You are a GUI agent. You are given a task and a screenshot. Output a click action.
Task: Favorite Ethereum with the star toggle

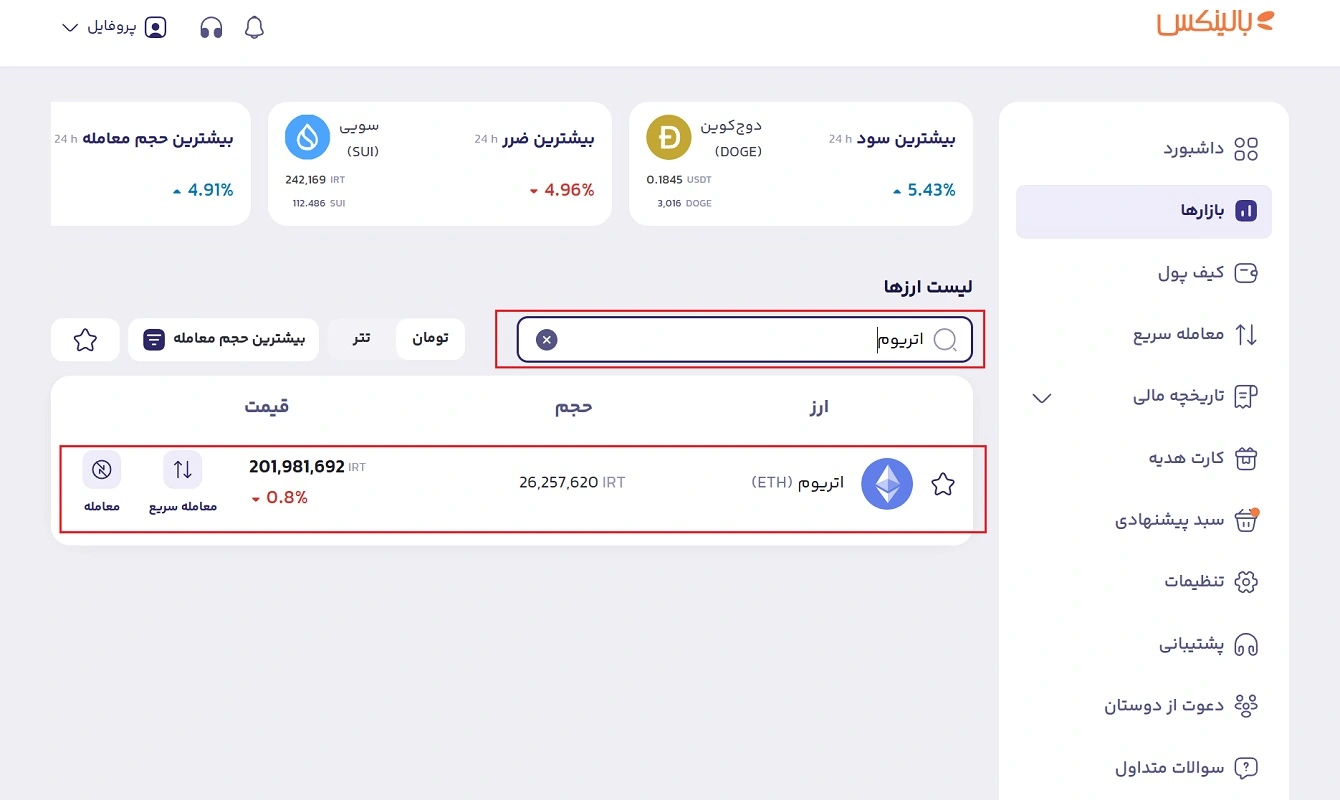click(943, 485)
